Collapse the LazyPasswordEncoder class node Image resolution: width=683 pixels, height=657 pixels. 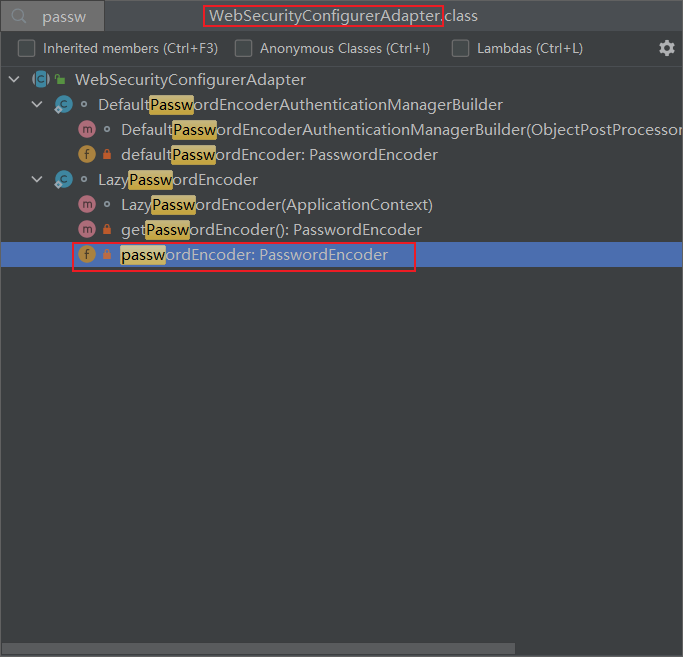[37, 179]
